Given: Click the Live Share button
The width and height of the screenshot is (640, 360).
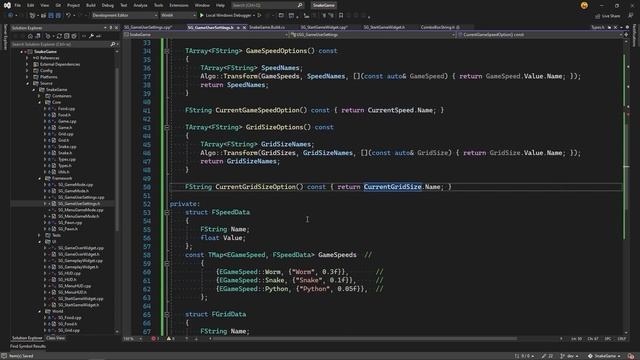Looking at the screenshot, I should point(608,16).
